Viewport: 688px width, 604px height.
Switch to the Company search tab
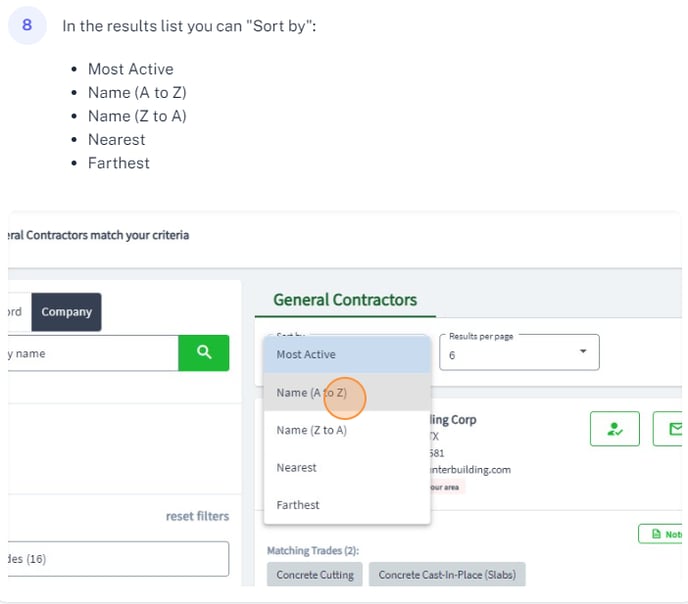(66, 312)
